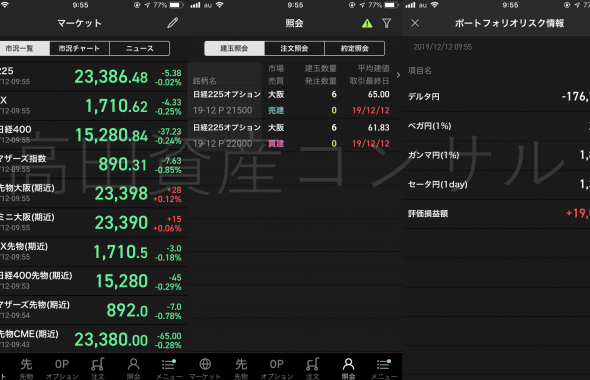Select the 市況一覧 tab

click(x=24, y=48)
